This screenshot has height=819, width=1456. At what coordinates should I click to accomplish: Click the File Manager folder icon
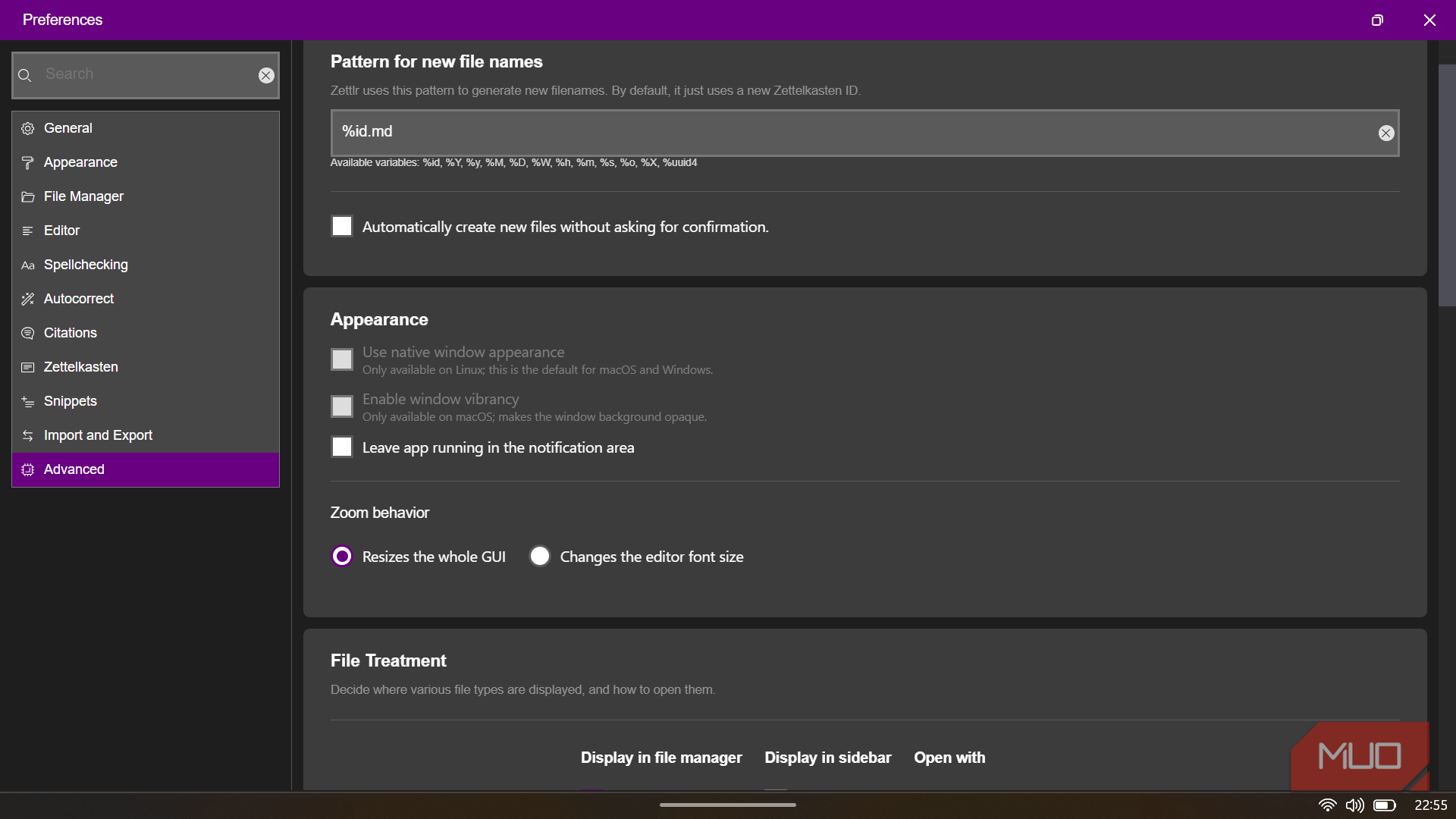(x=28, y=196)
